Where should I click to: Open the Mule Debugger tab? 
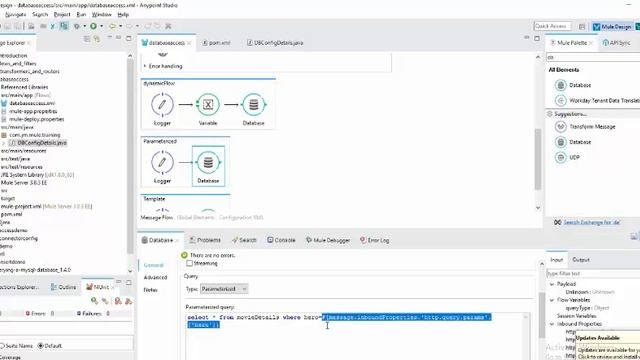coord(328,240)
